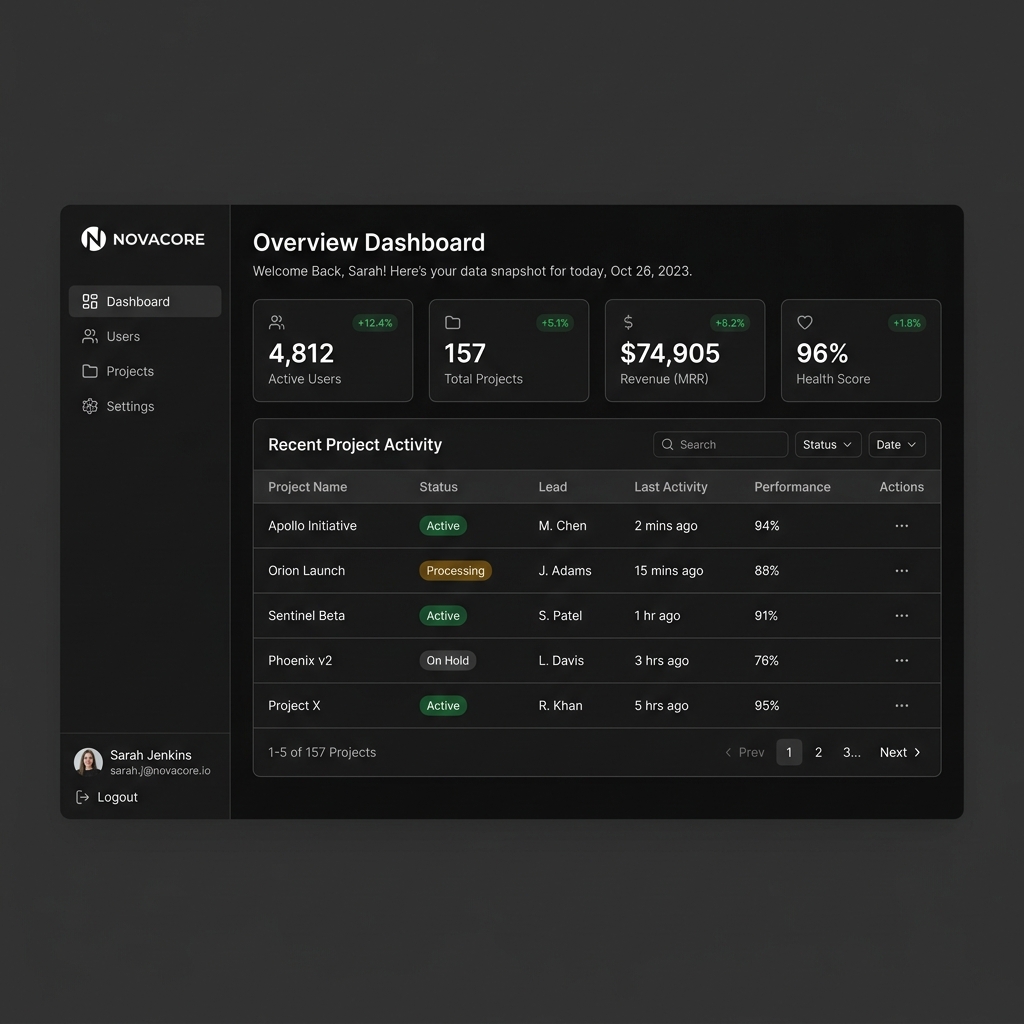Screen dimensions: 1024x1024
Task: Click the sarah.j@novacore.io email address
Action: (x=160, y=771)
